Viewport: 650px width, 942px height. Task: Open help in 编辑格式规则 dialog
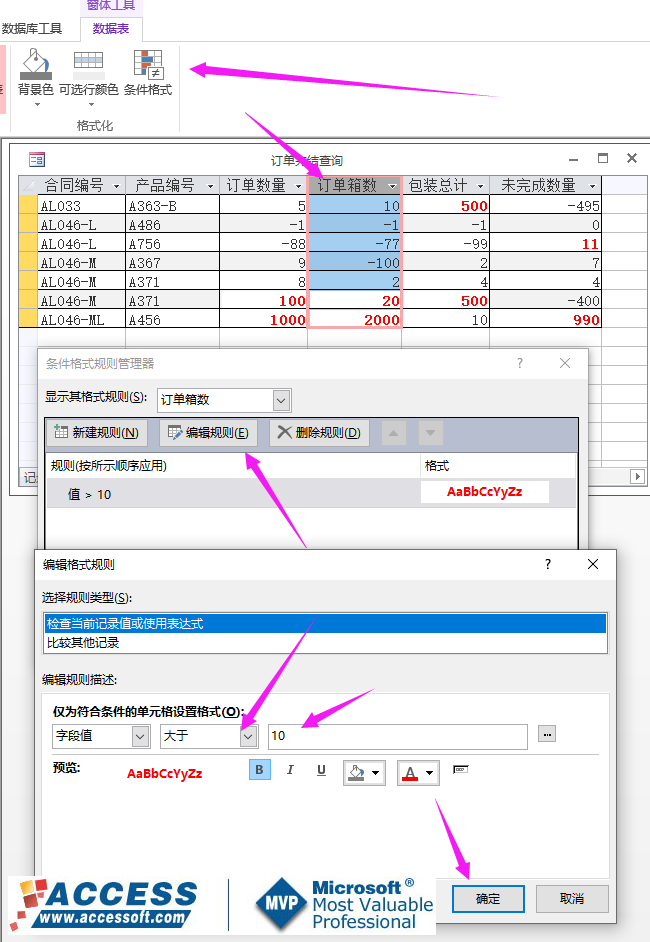pos(547,564)
